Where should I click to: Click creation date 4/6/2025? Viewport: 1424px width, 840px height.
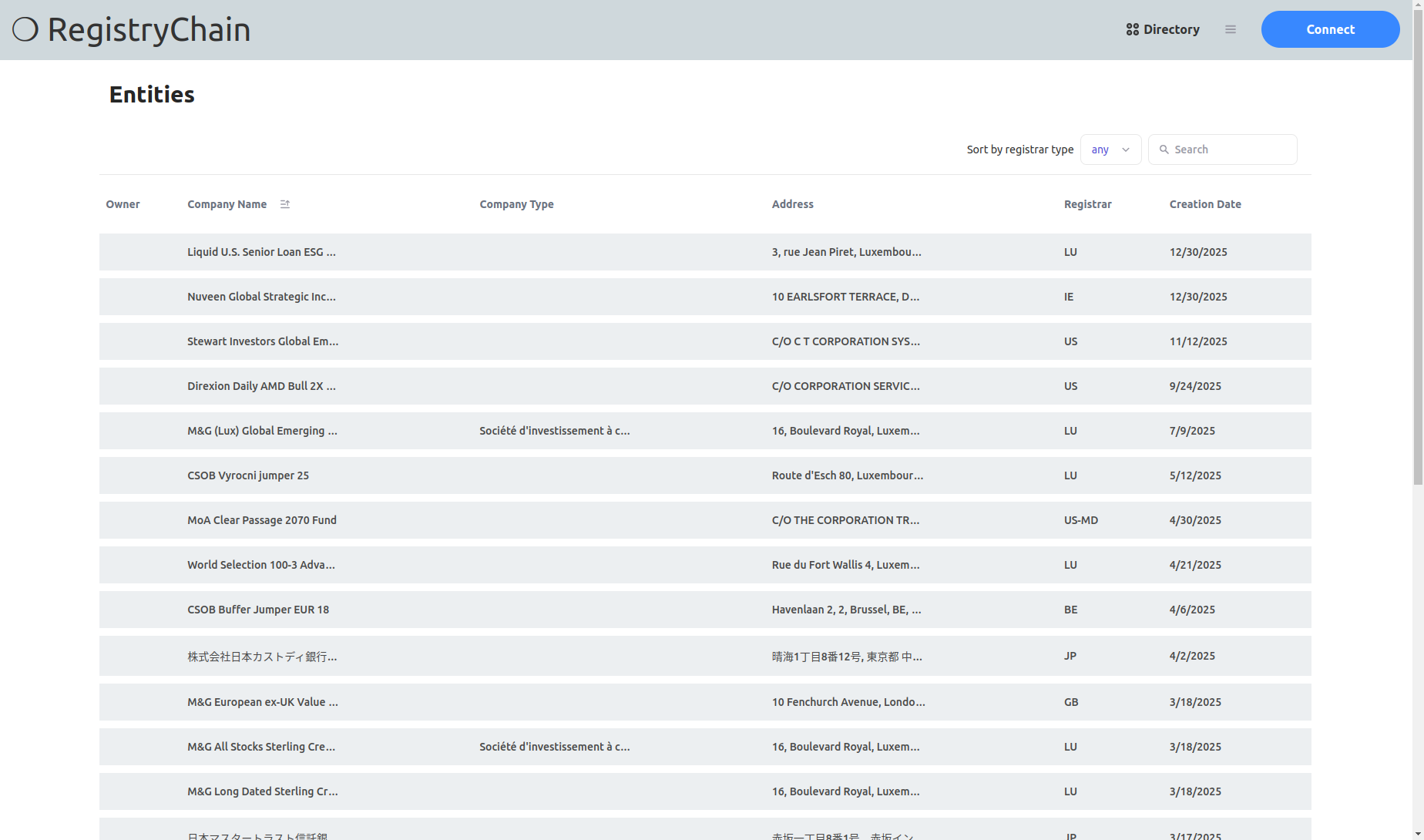click(x=1192, y=610)
